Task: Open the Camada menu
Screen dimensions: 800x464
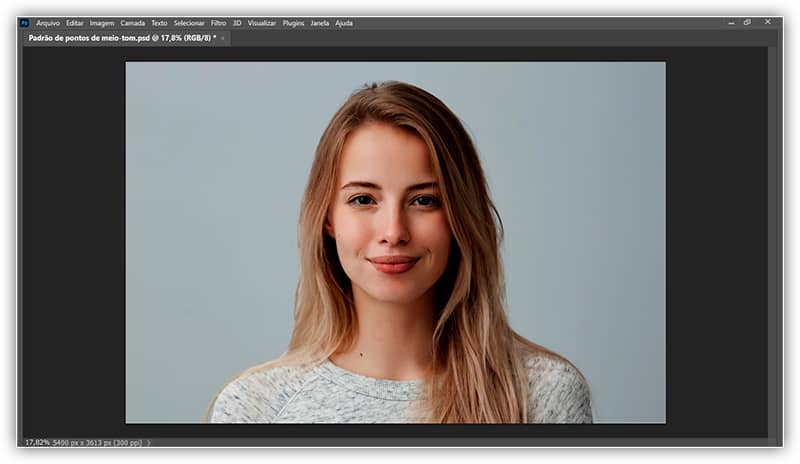Action: pyautogui.click(x=133, y=23)
